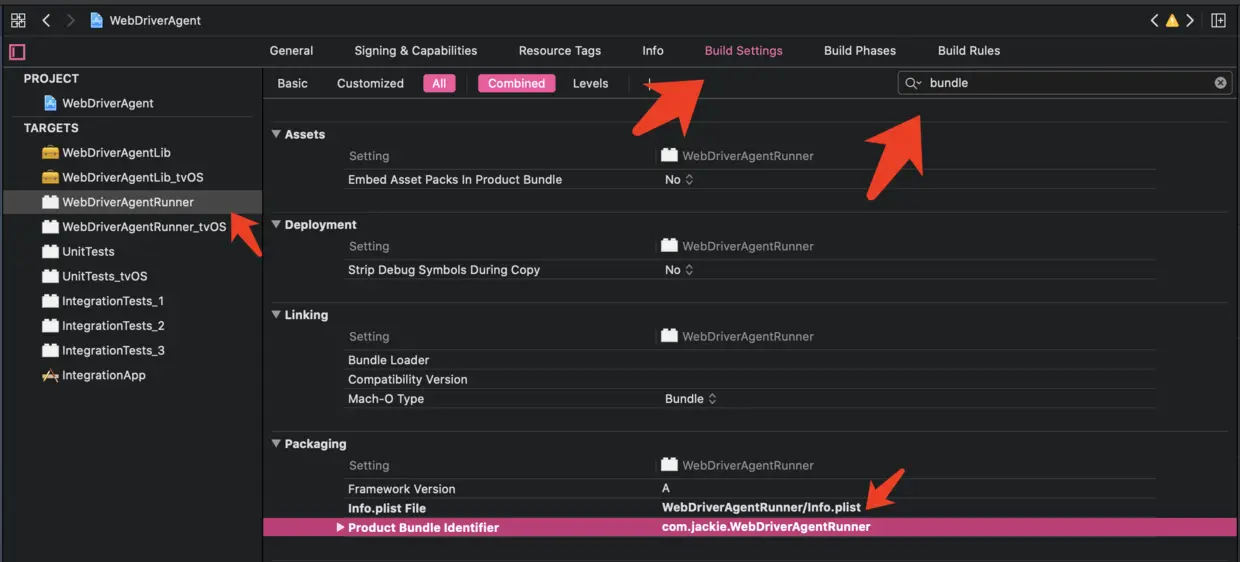Open the Build Phases tab
Viewport: 1240px width, 562px height.
click(x=860, y=51)
